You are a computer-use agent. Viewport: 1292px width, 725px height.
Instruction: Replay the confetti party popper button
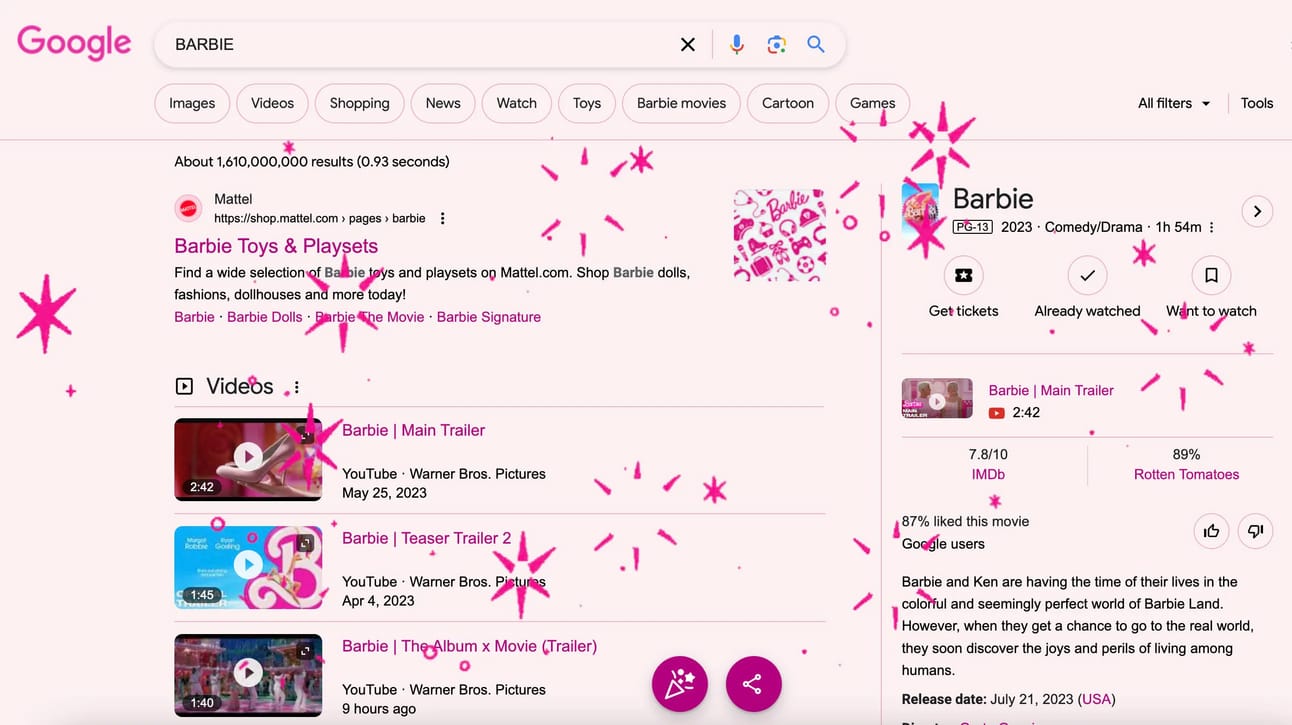pos(680,684)
